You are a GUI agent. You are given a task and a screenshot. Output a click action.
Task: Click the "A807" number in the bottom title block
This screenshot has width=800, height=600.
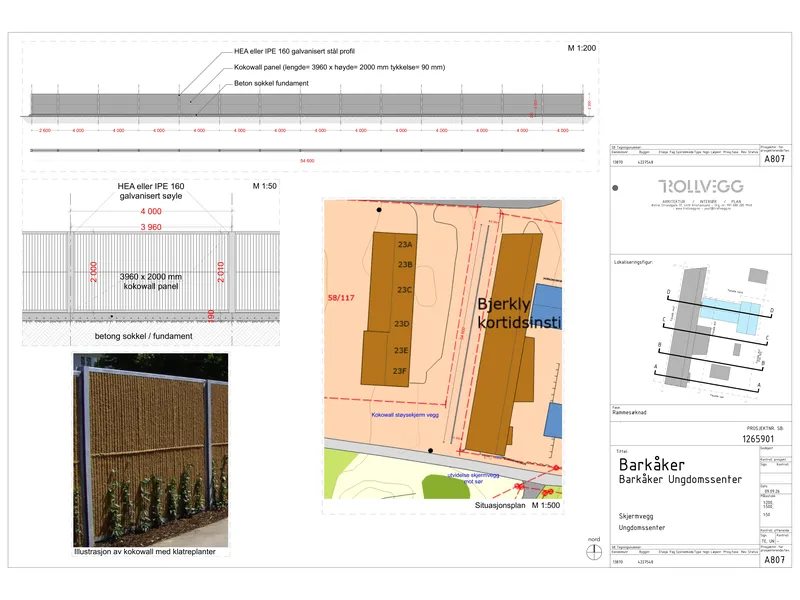[x=774, y=560]
